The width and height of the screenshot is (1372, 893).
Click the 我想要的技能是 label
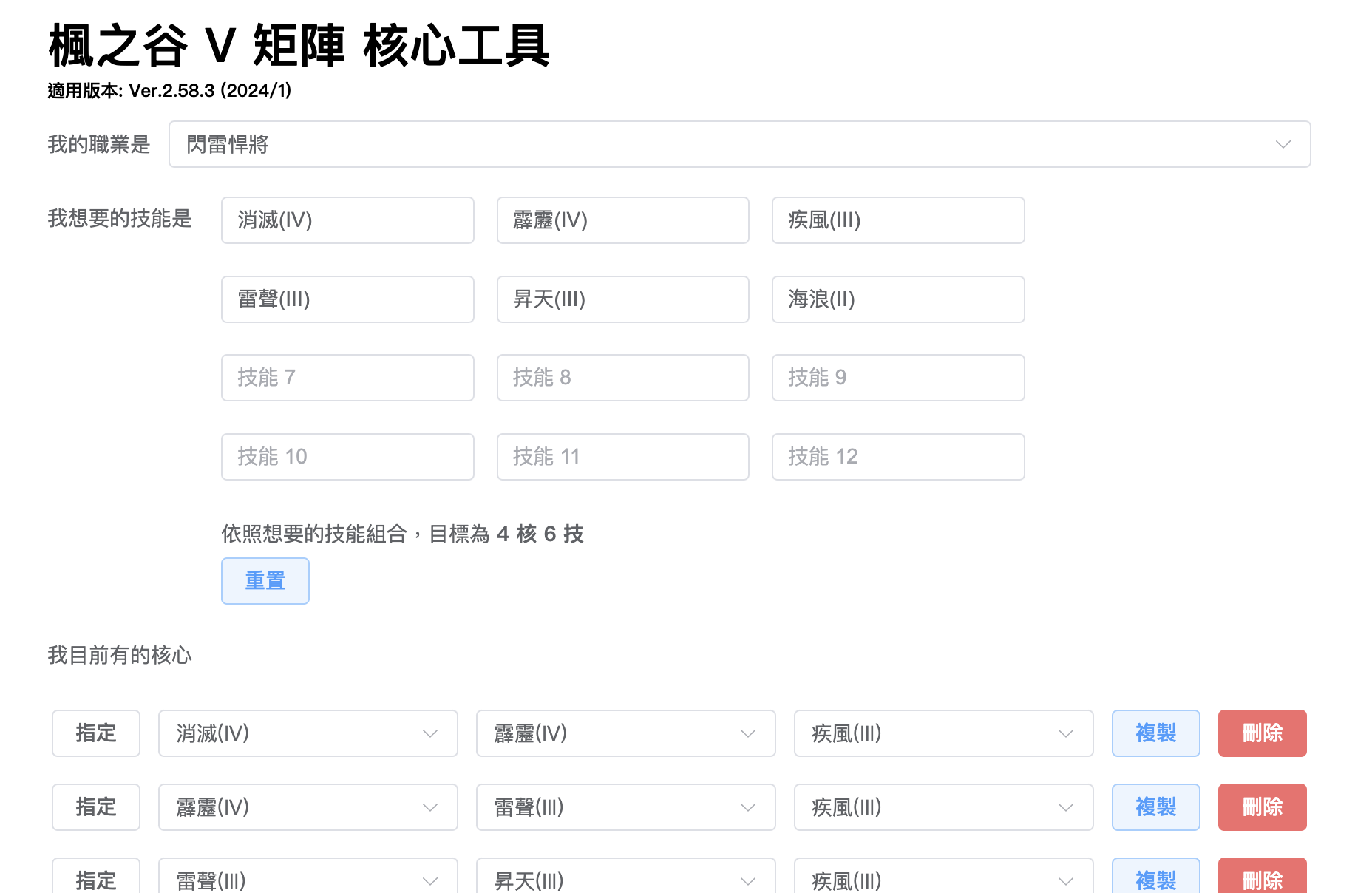coord(120,218)
